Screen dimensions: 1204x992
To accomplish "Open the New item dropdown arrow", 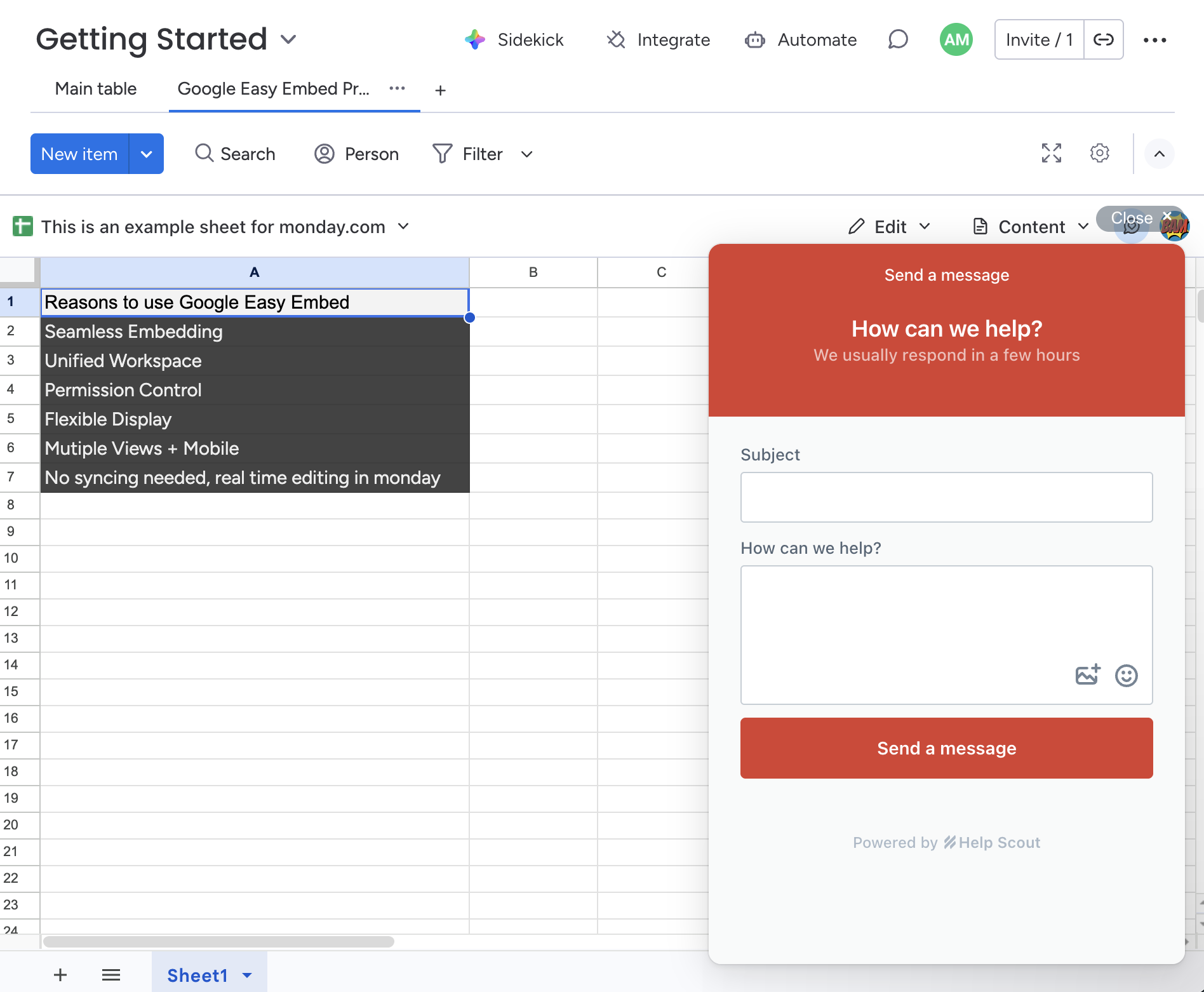I will (x=147, y=154).
